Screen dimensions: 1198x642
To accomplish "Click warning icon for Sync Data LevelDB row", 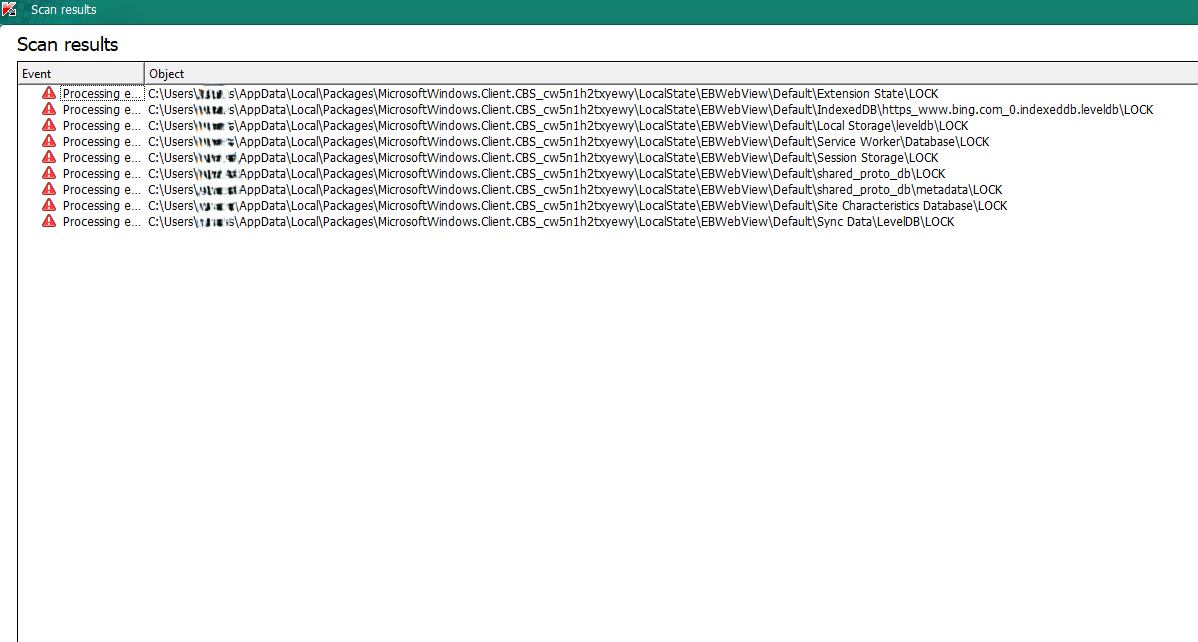I will click(x=48, y=221).
